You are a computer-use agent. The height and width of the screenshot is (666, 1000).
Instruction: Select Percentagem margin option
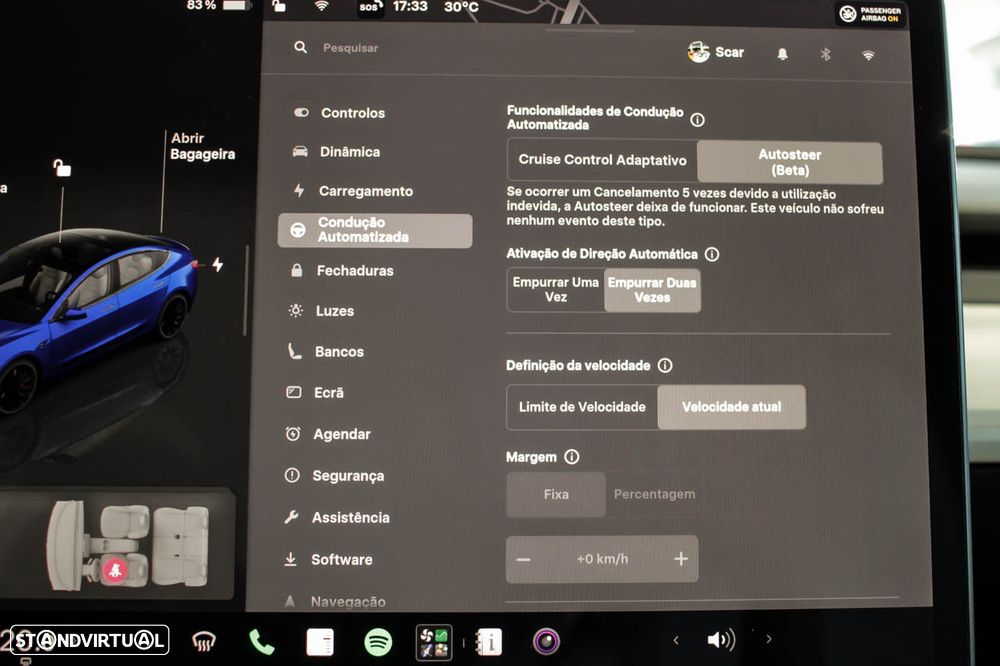(654, 494)
